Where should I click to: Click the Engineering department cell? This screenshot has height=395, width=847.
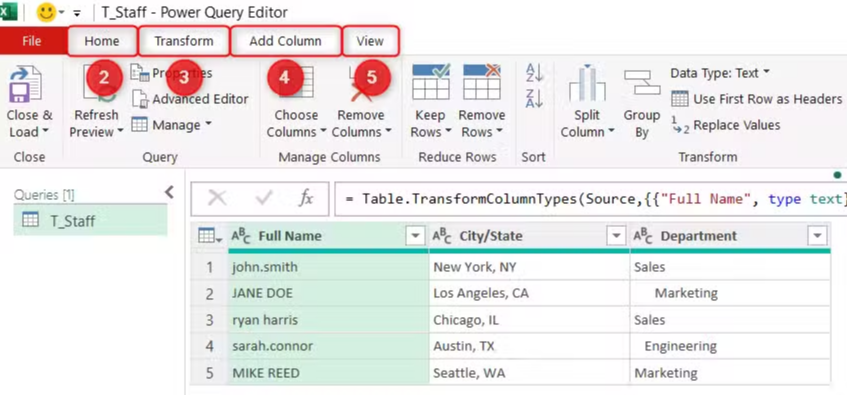point(730,346)
